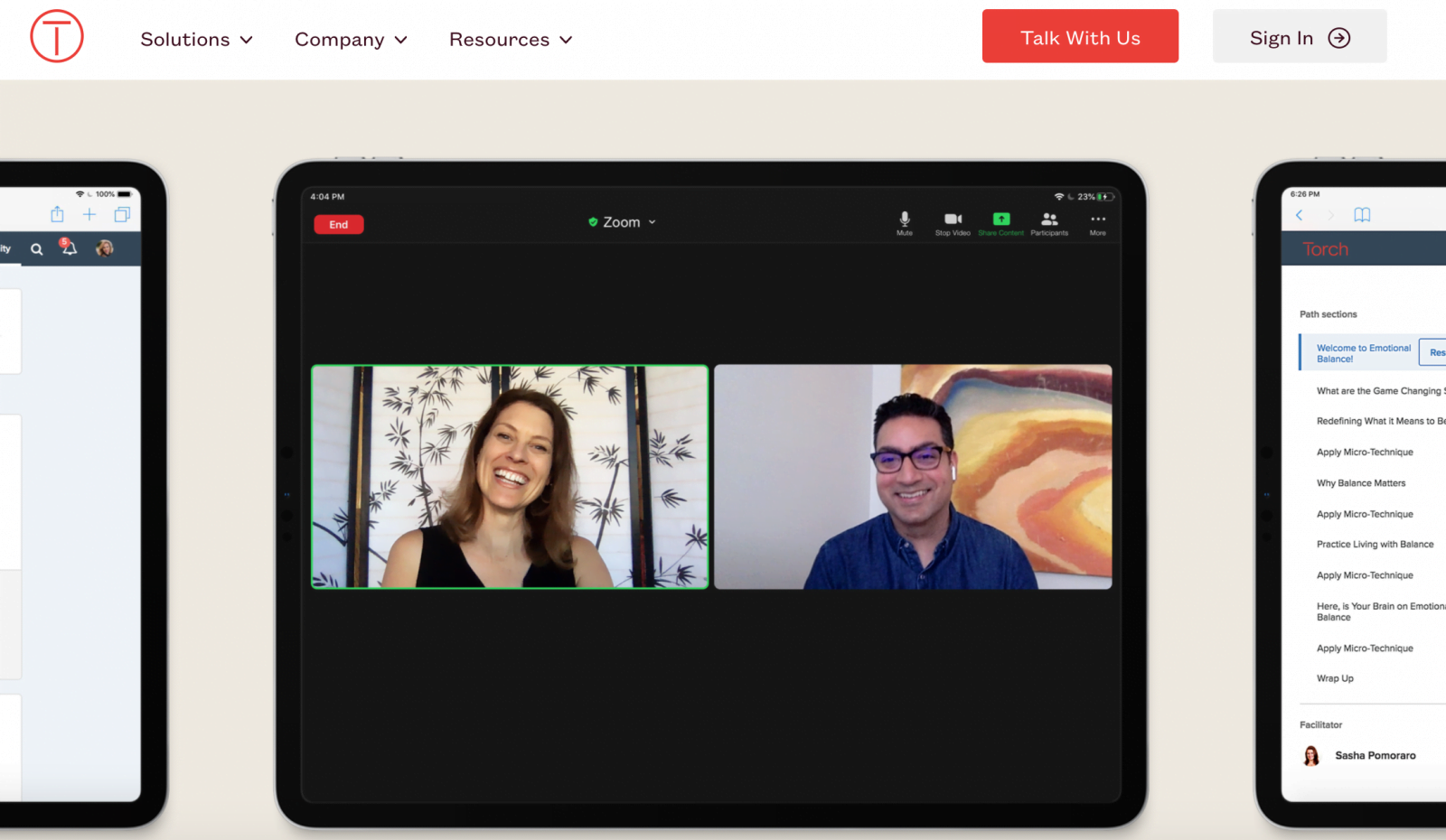This screenshot has width=1446, height=840.
Task: Select the smiling woman's video tile
Action: [x=510, y=477]
